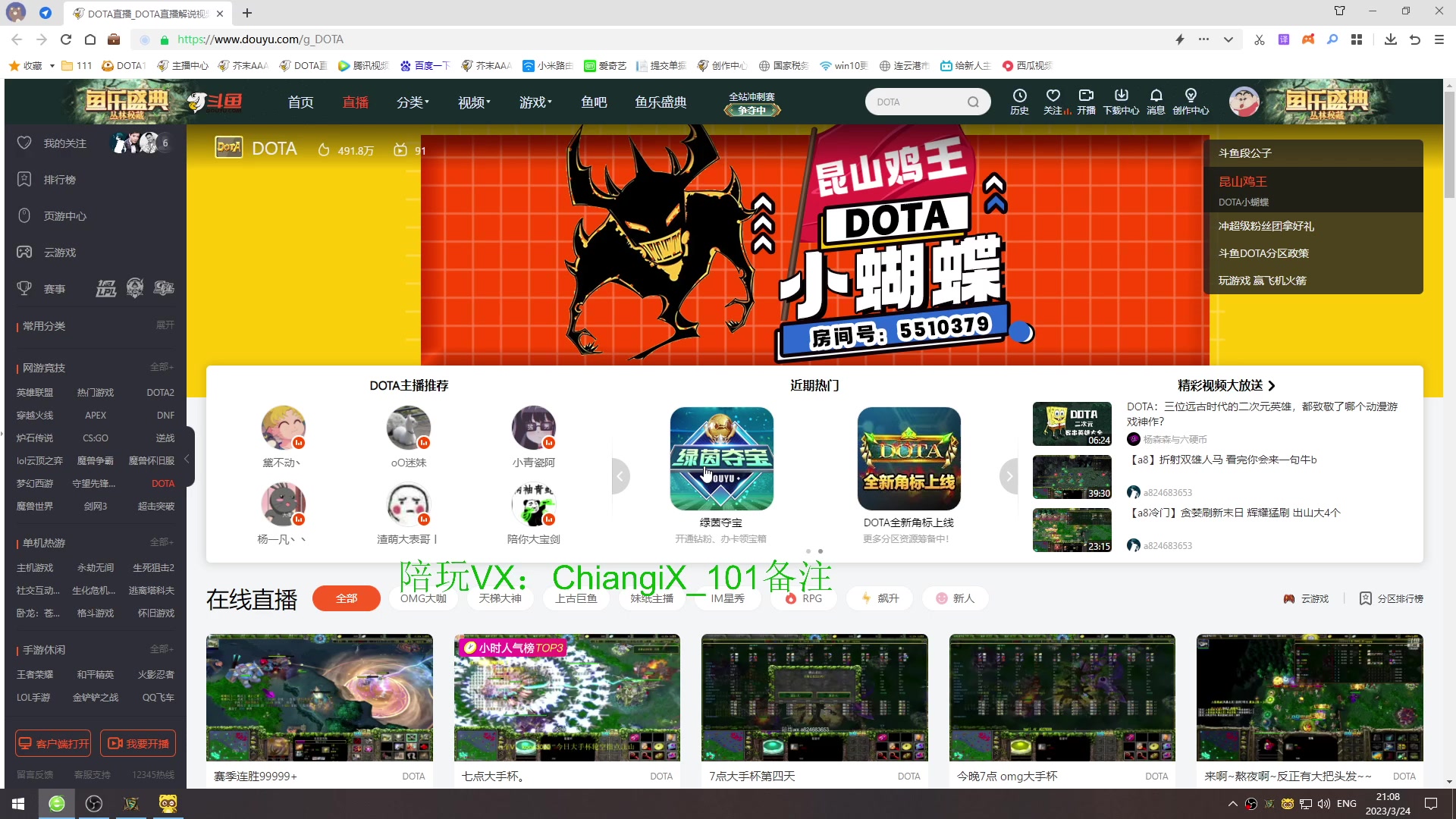Expand the 分类 dropdown in top navigation
1456x819 pixels.
(x=413, y=102)
